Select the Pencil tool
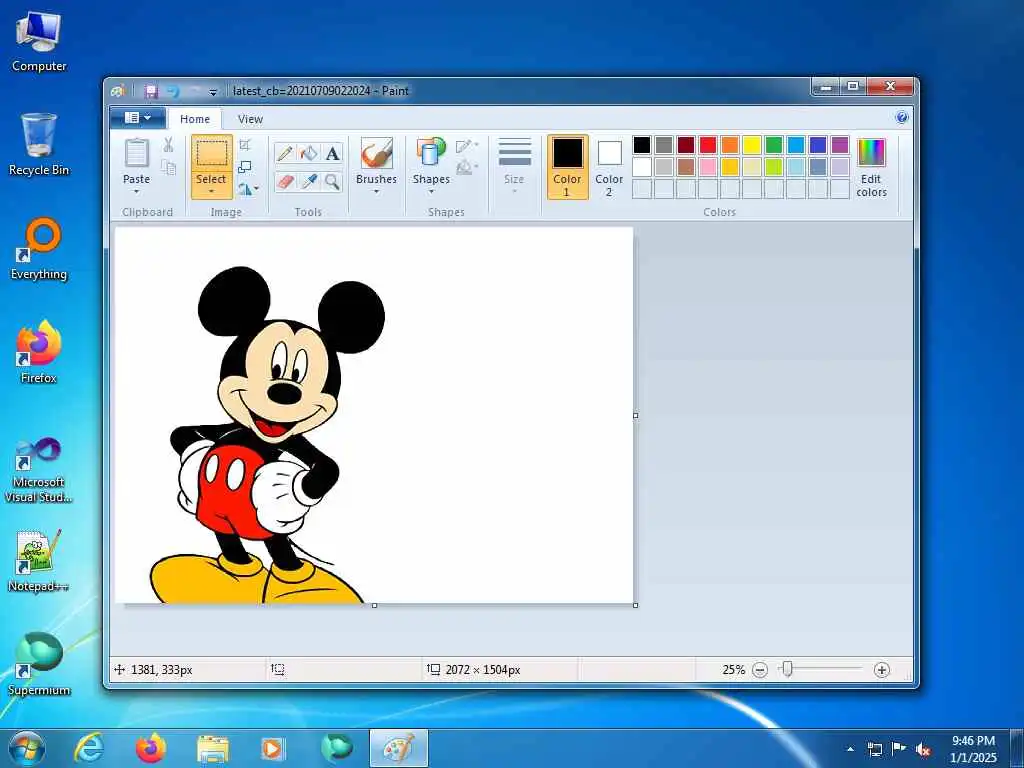The image size is (1024, 768). coord(285,153)
